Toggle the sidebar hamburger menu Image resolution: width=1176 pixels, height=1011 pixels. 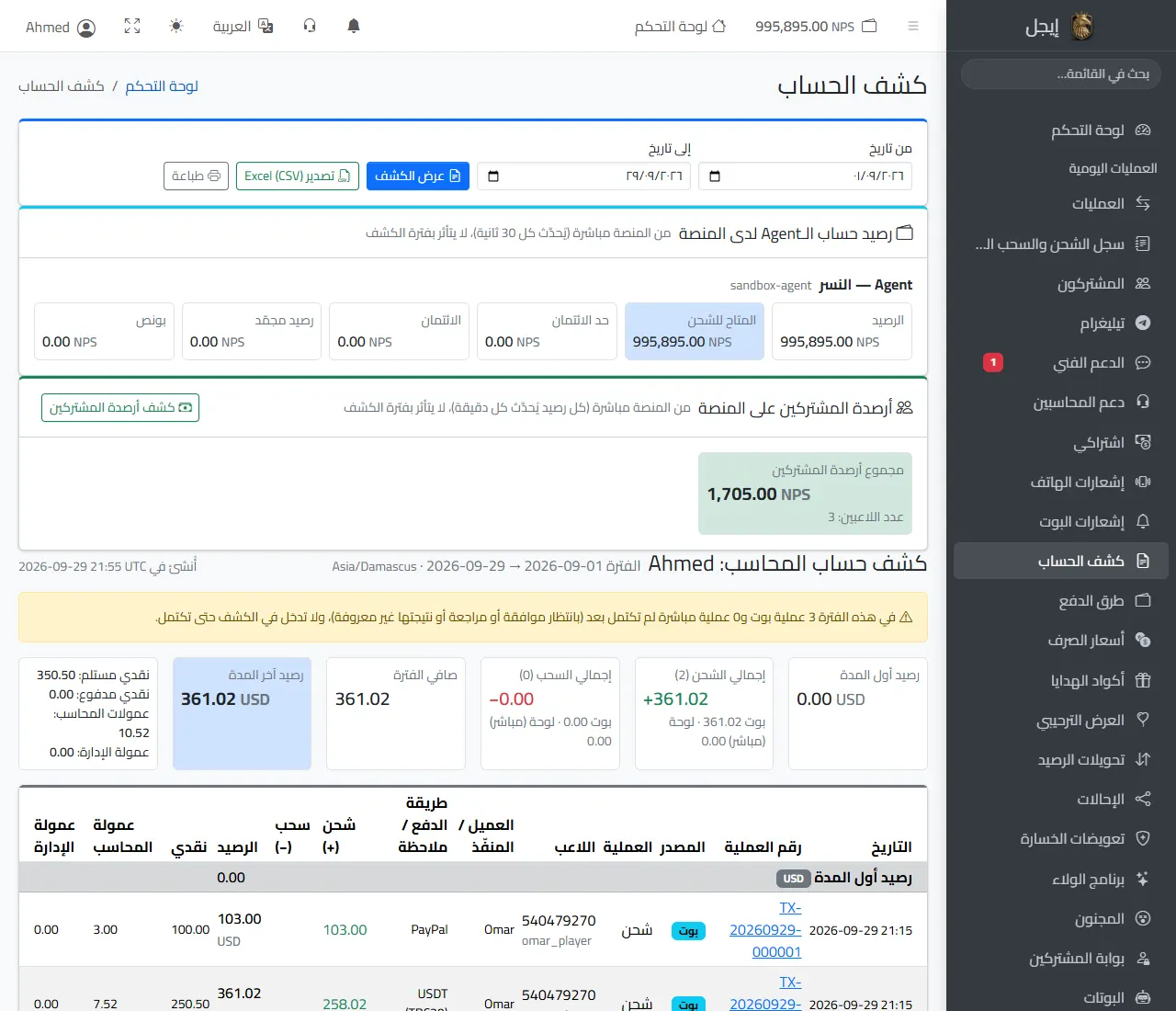tap(913, 27)
